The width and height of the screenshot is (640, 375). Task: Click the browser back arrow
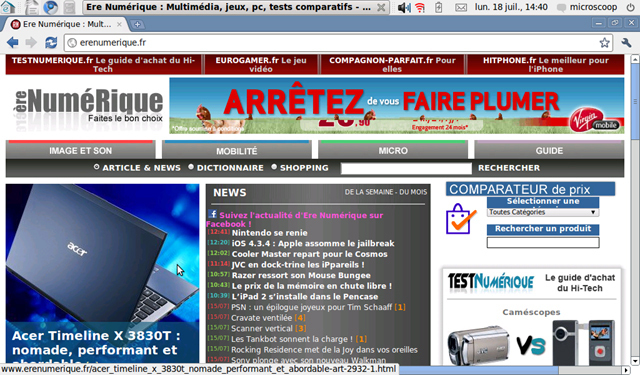pos(13,42)
